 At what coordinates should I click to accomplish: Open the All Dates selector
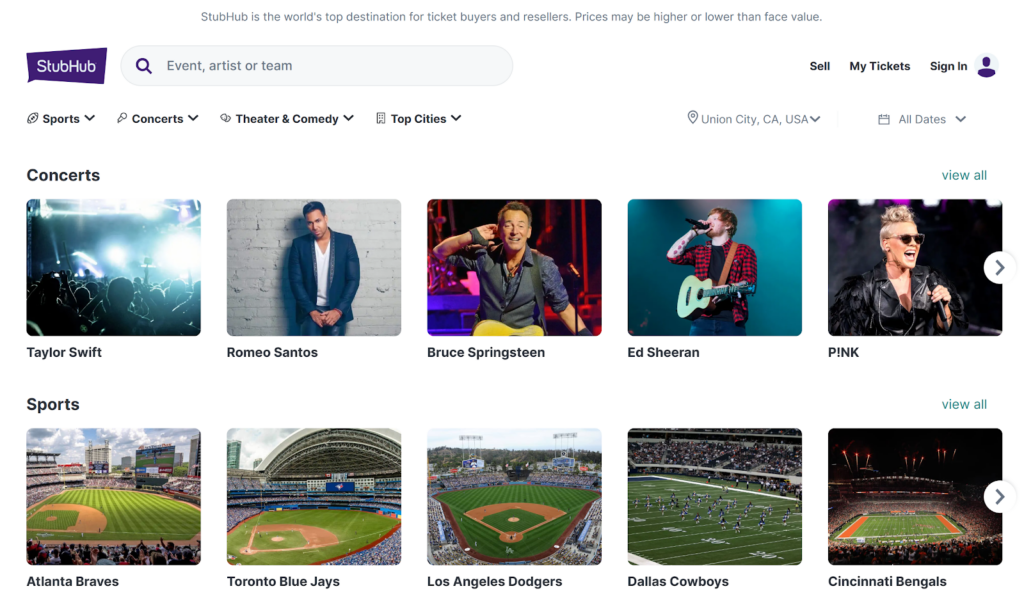pyautogui.click(x=922, y=118)
